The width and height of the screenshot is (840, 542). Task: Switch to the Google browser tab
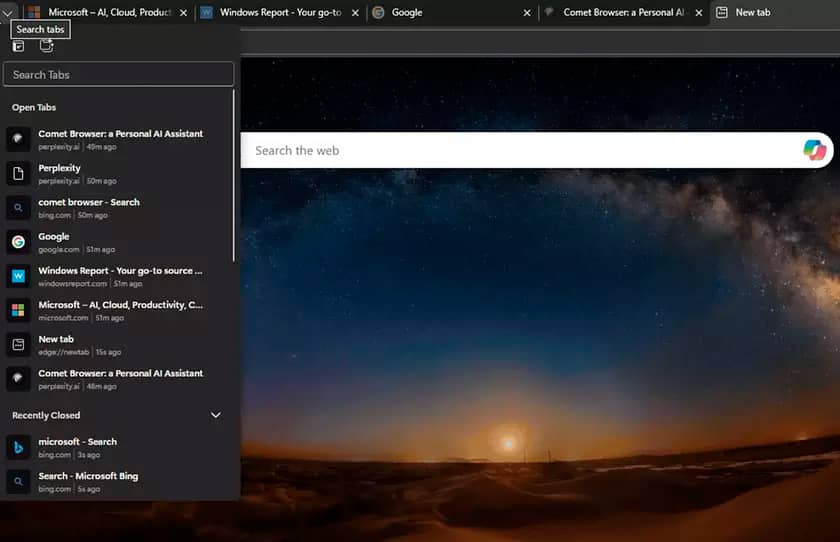pyautogui.click(x=450, y=13)
